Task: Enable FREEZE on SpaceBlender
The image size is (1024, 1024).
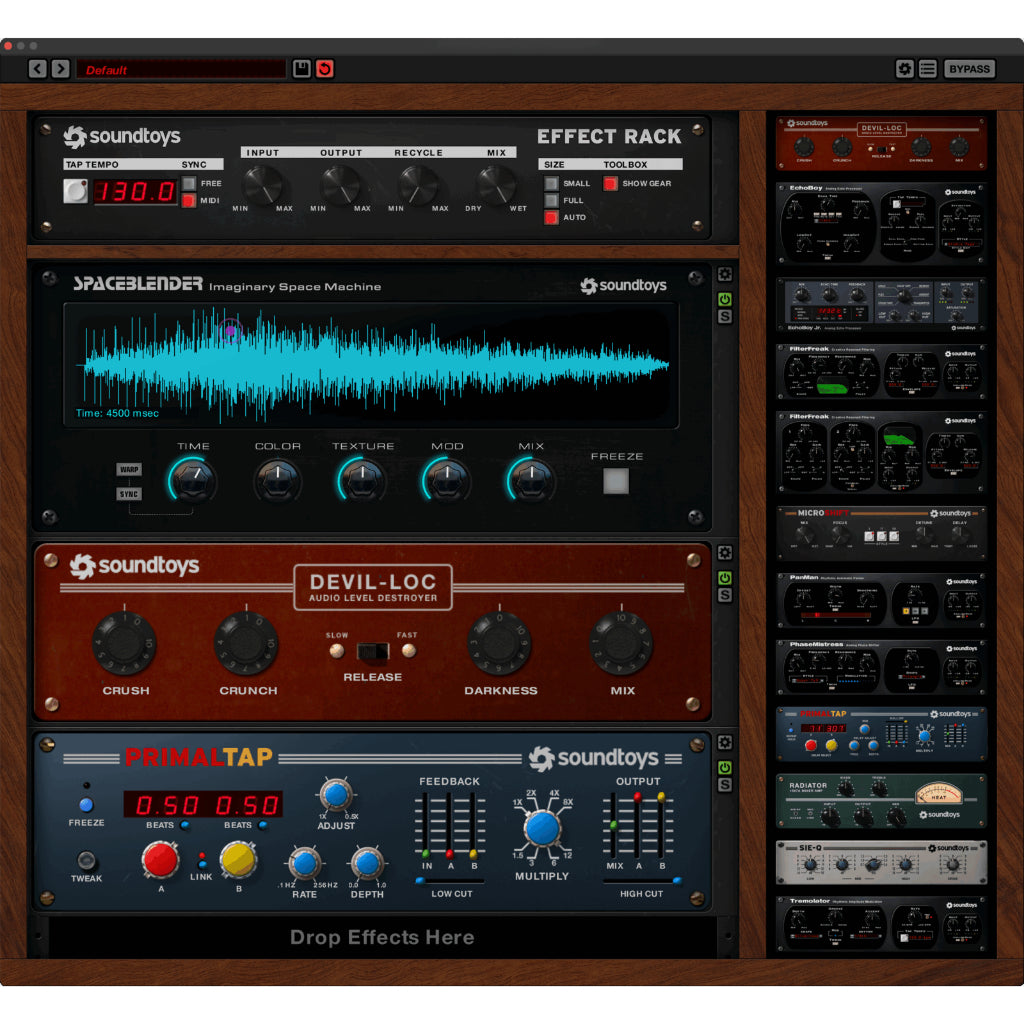Action: point(617,482)
